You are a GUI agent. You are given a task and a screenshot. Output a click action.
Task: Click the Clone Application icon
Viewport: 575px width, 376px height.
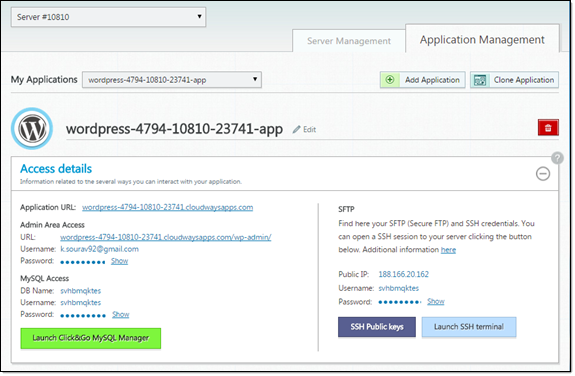(x=480, y=80)
